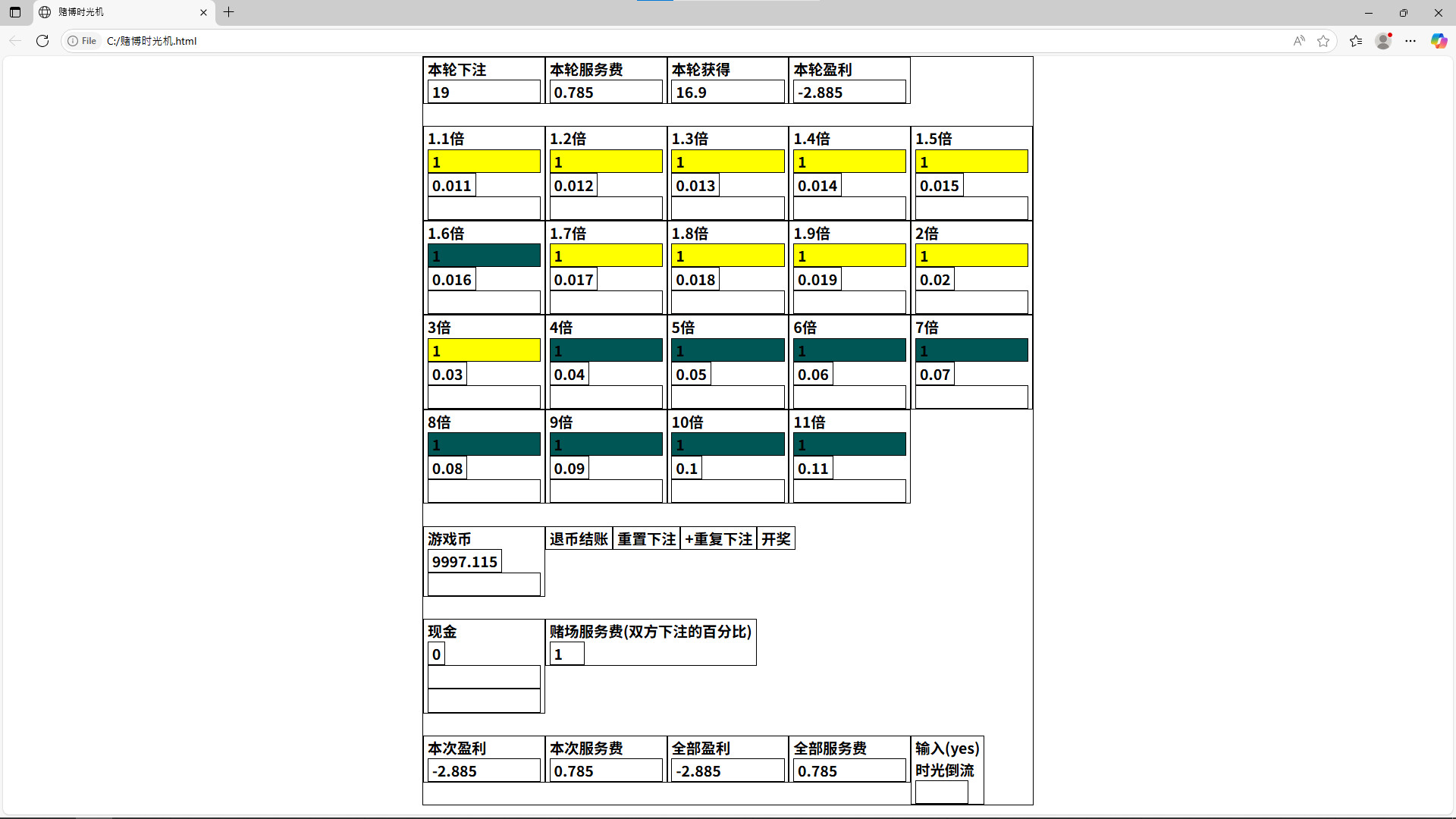Open the Copilot sidebar icon
Screen dimensions: 1456x819
(x=1439, y=41)
